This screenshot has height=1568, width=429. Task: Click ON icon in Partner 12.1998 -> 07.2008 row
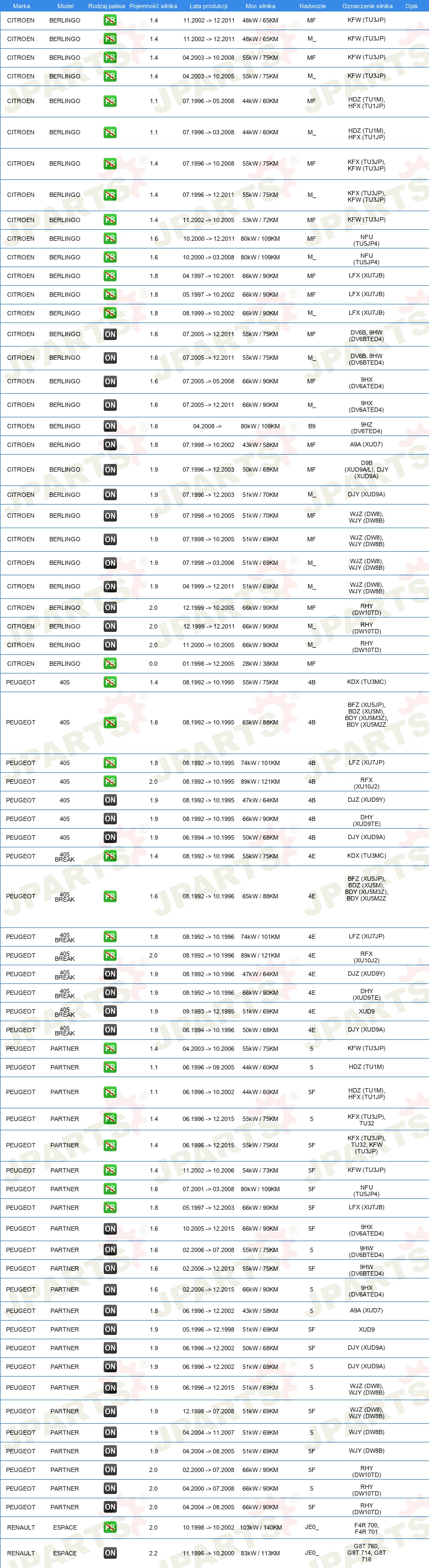point(110,1412)
